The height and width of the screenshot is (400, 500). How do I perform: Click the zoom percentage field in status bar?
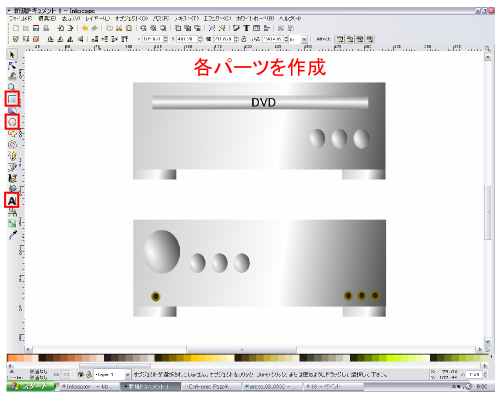[x=474, y=374]
